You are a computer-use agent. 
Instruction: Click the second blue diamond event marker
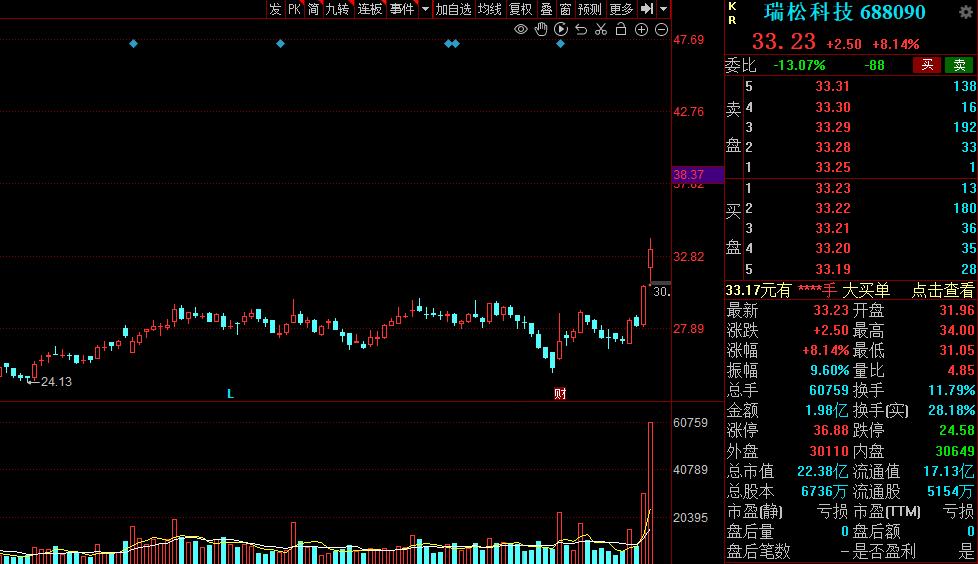(281, 44)
